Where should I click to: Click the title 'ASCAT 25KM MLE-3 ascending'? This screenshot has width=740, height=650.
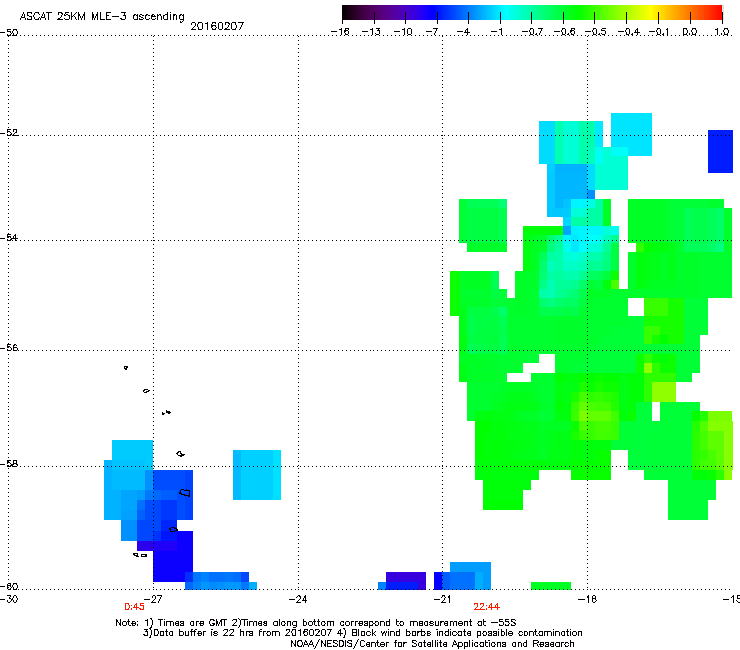click(102, 16)
